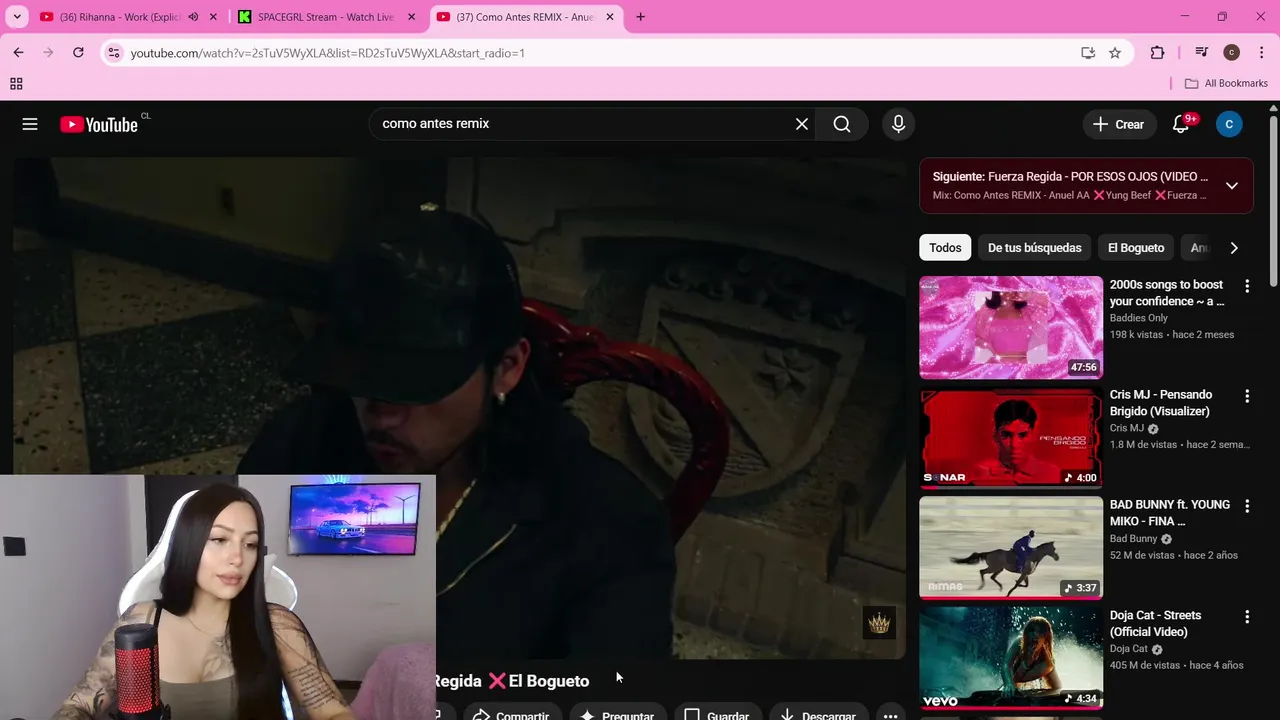Click the crown channel watermark on video

pyautogui.click(x=879, y=623)
